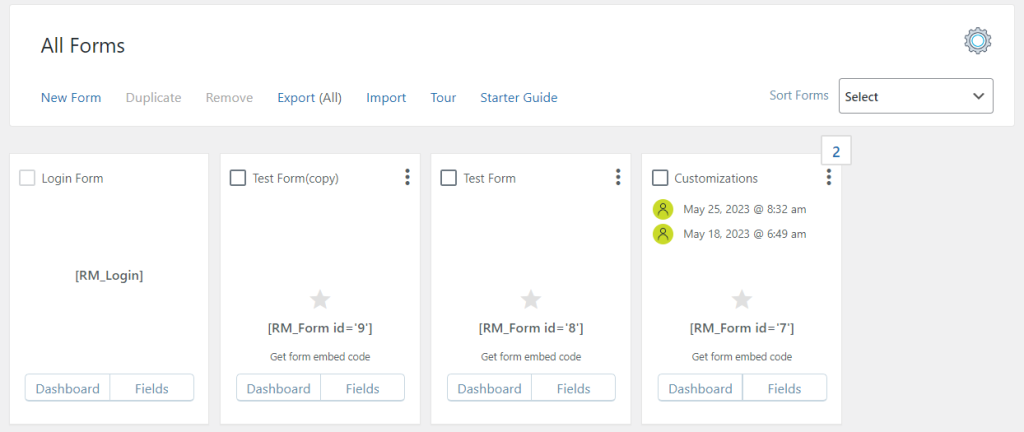Open the settings gear icon
Image resolution: width=1024 pixels, height=432 pixels.
(977, 41)
